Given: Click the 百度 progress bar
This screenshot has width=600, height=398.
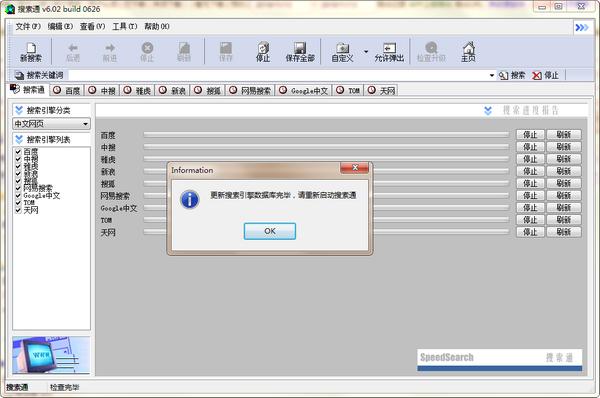Looking at the screenshot, I should [x=326, y=135].
